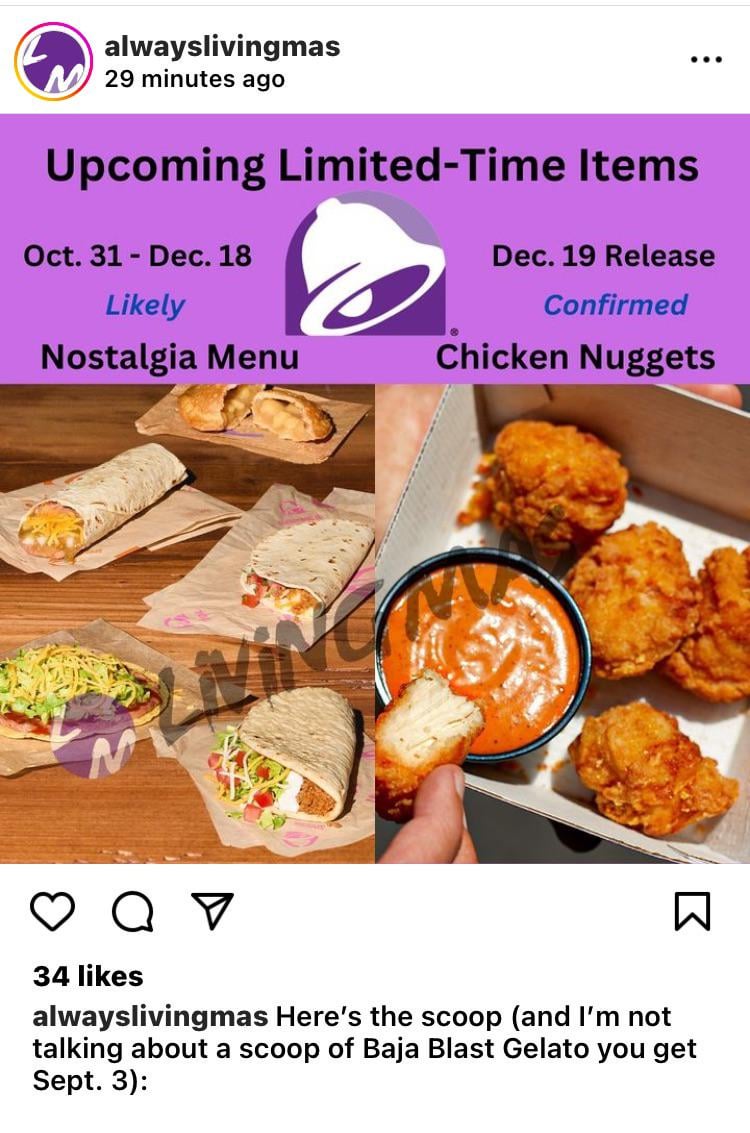Image resolution: width=750 pixels, height=1133 pixels.
Task: Tap the purple LM watermark on photo
Action: (x=94, y=736)
